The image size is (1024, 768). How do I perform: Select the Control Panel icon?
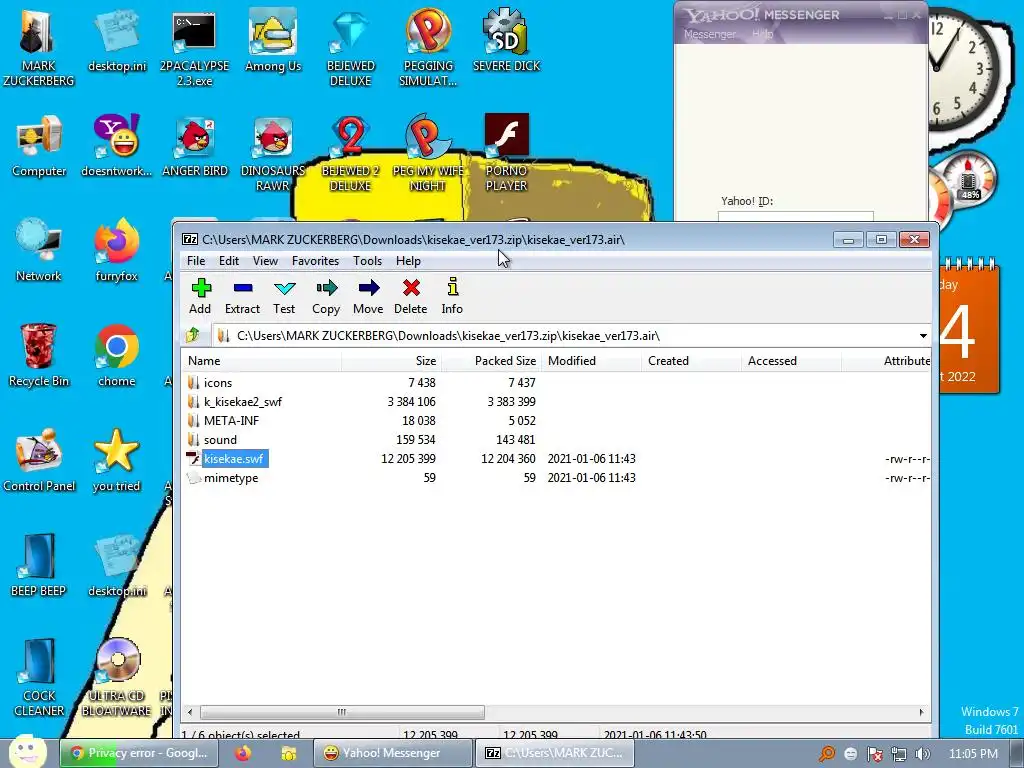click(39, 461)
